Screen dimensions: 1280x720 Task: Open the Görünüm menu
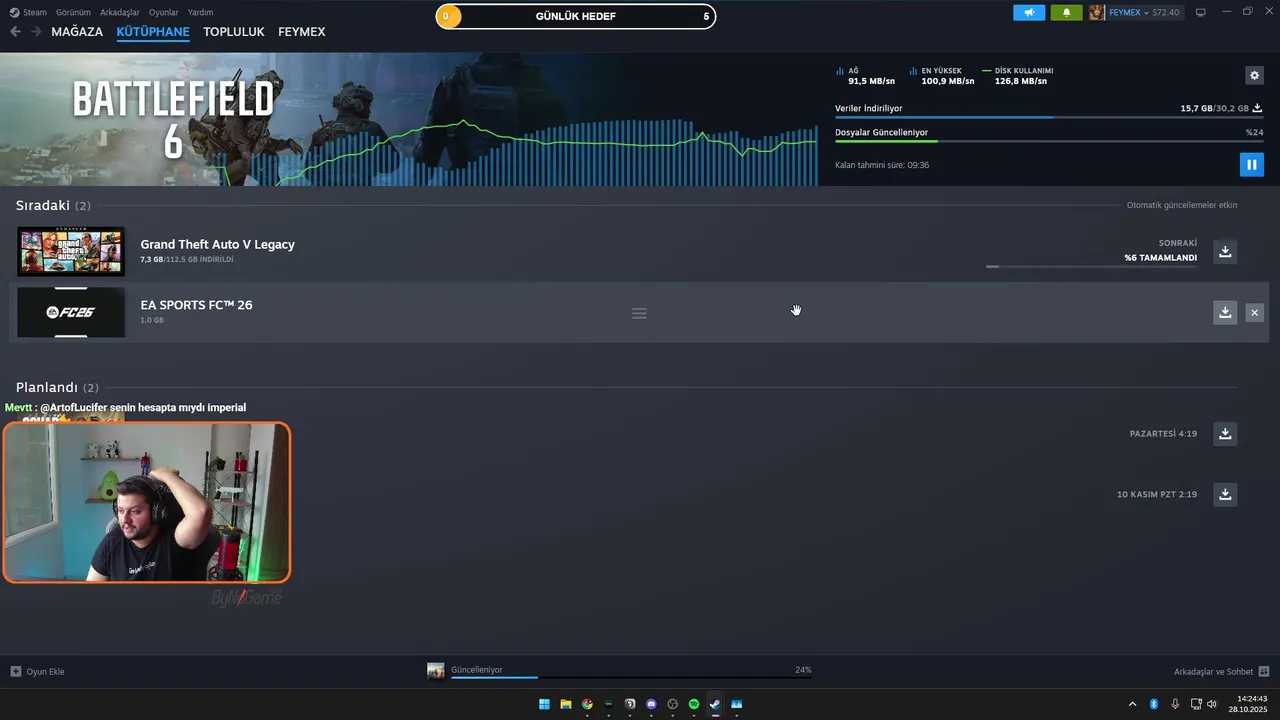(73, 12)
